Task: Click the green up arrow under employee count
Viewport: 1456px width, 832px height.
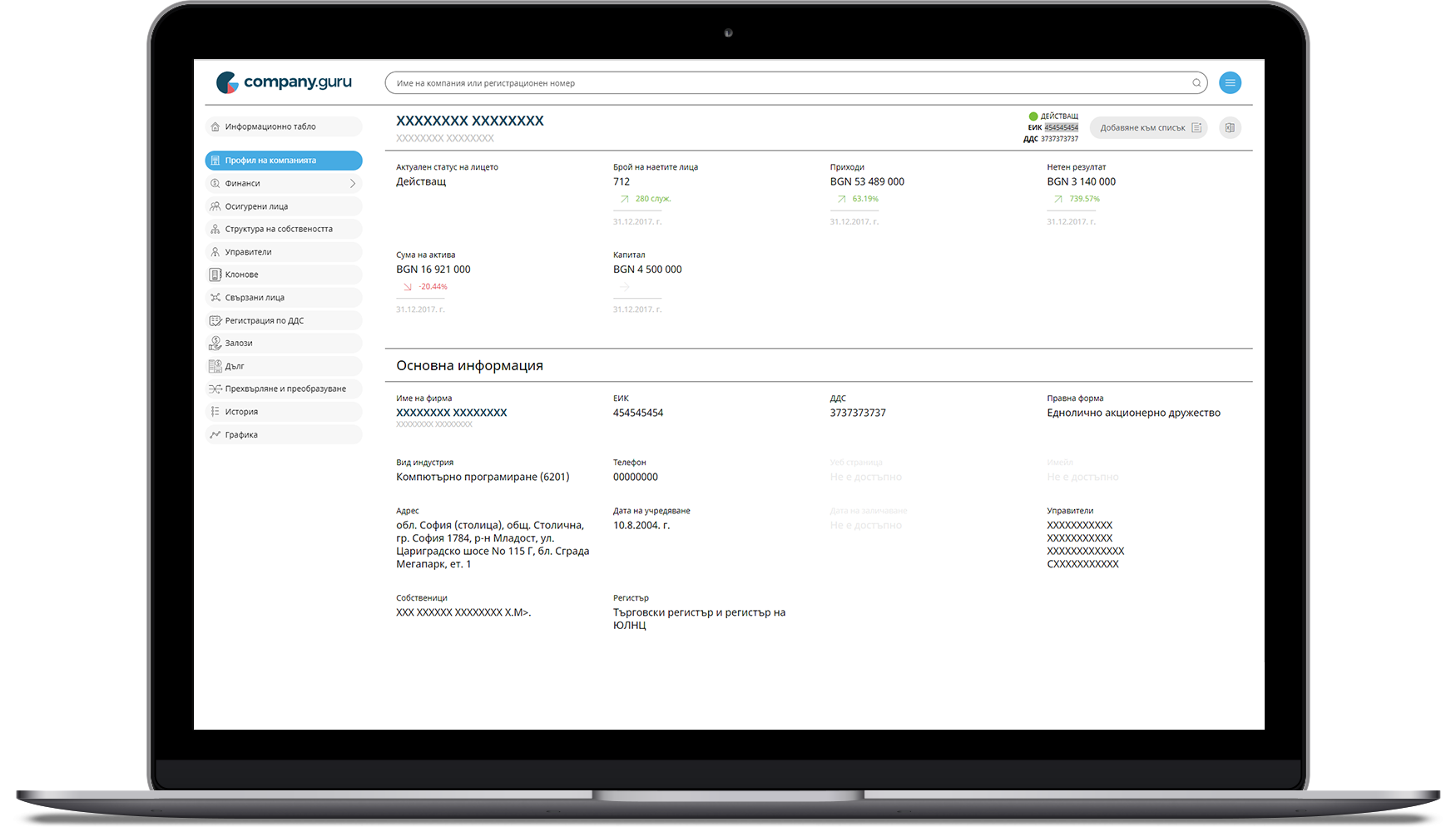Action: tap(624, 199)
